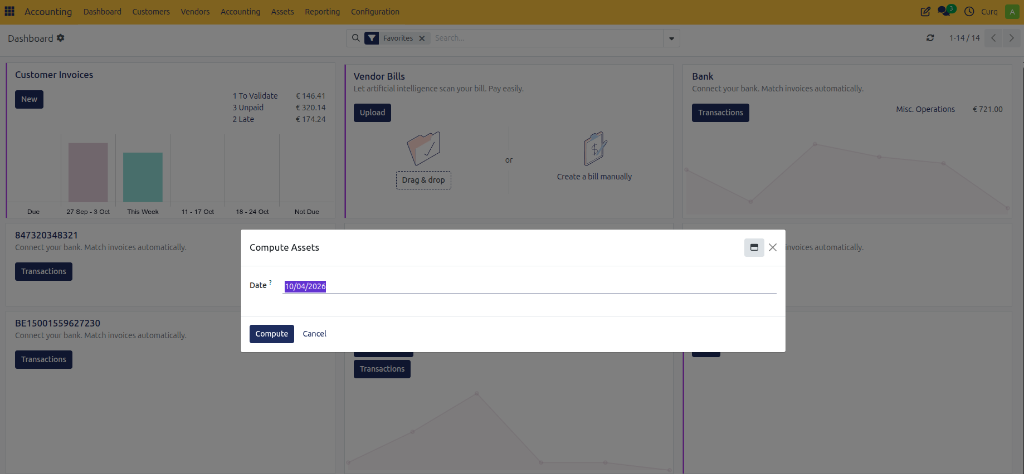1024x474 pixels.
Task: Click the 1-14 / 14 pager counter
Action: [x=965, y=39]
